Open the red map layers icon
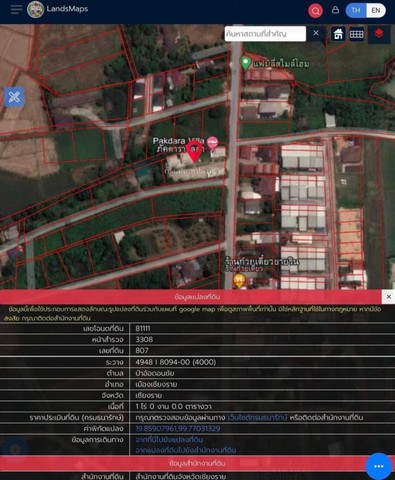395x480 pixels. click(379, 34)
